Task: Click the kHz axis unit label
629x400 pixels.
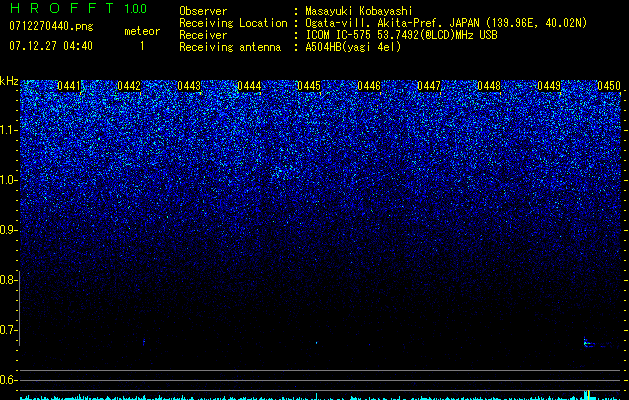Action: (x=9, y=81)
